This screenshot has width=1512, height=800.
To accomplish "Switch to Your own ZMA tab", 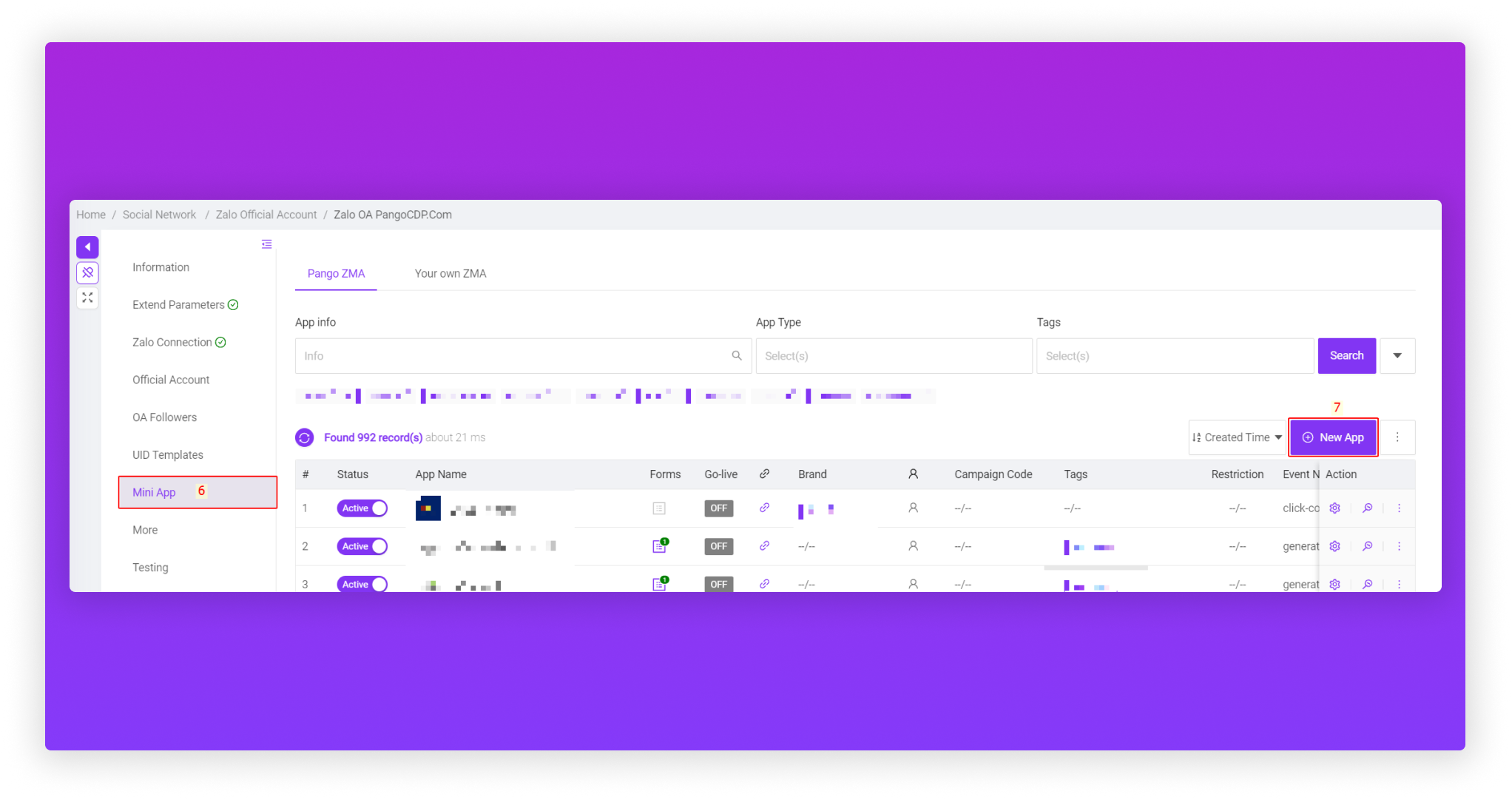I will click(x=450, y=274).
